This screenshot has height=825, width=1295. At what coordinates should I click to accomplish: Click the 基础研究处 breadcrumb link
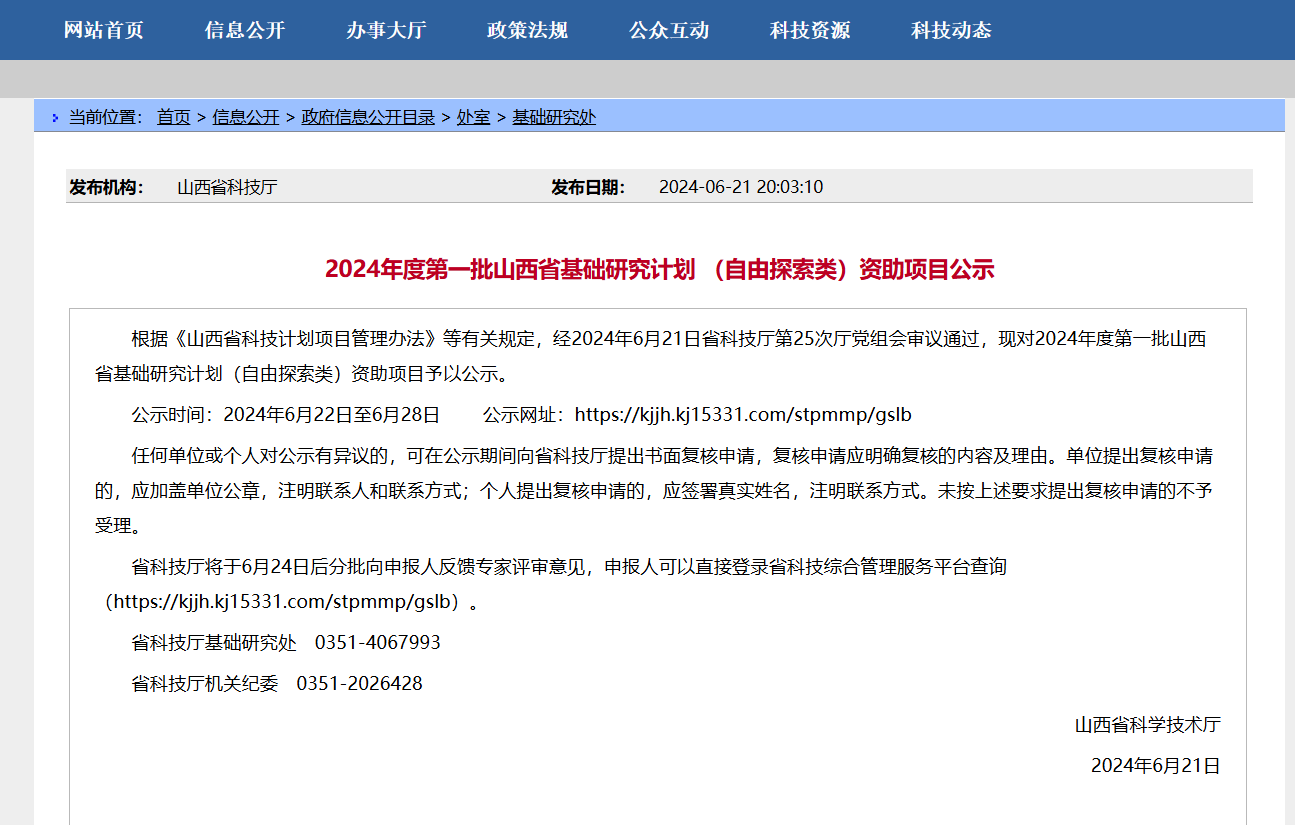[x=554, y=117]
